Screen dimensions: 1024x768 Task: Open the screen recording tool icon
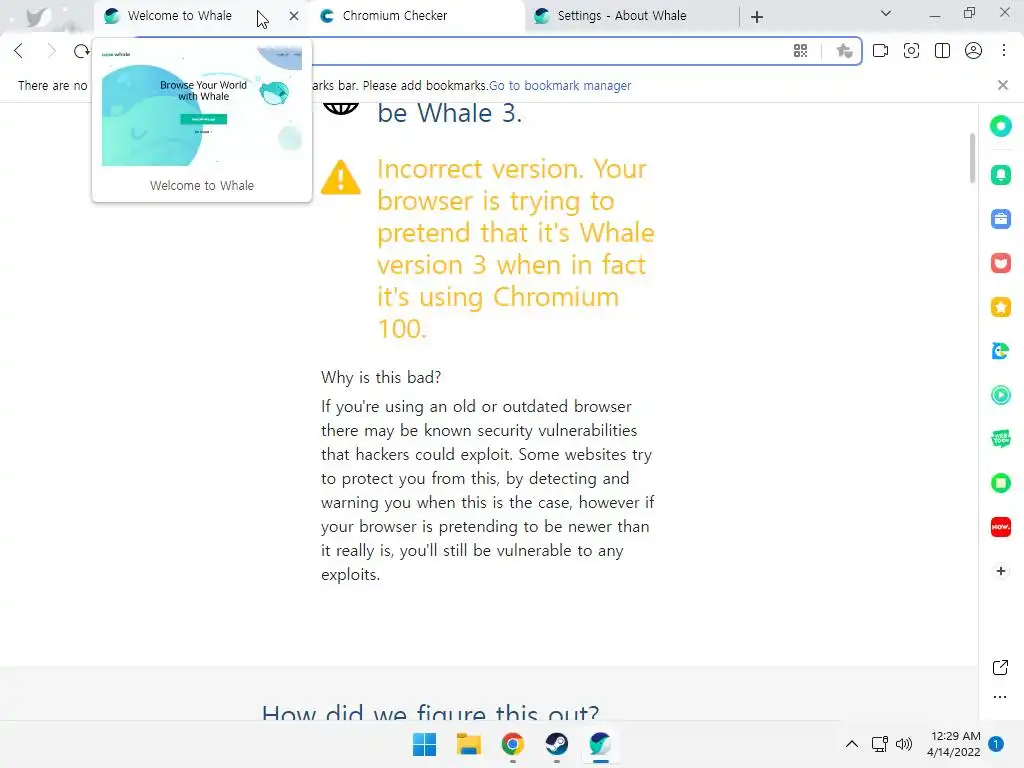tap(880, 51)
